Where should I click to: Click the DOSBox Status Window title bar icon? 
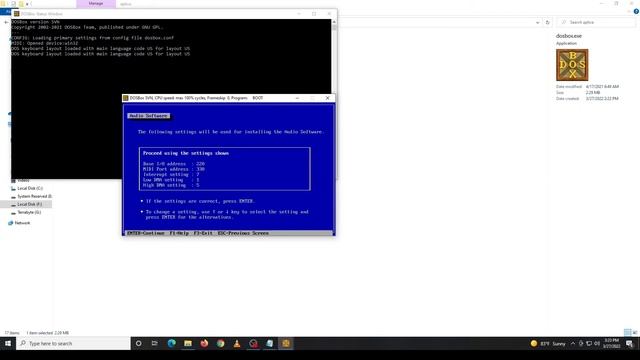(x=17, y=13)
